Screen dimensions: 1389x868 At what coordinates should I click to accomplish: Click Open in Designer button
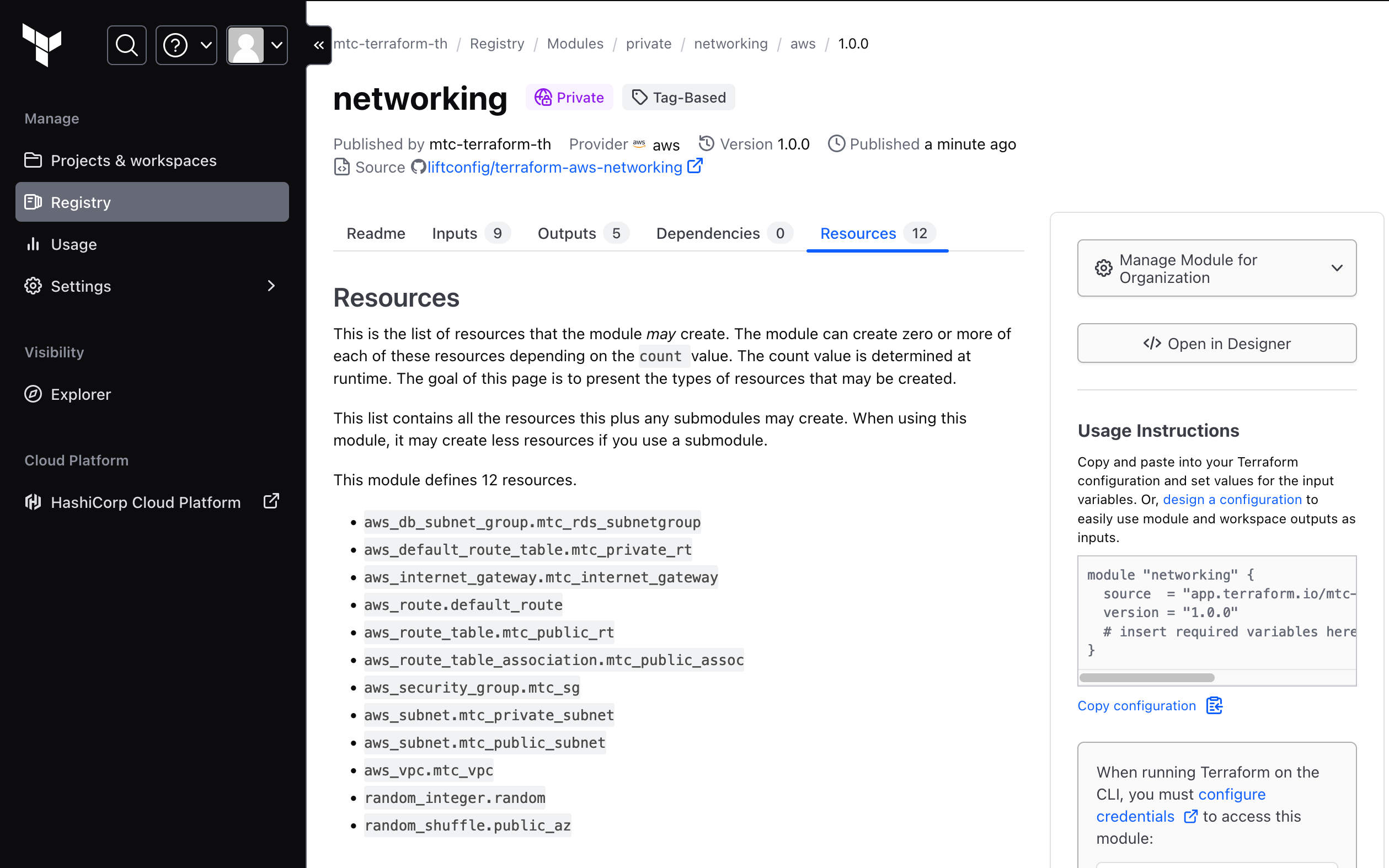(x=1216, y=344)
